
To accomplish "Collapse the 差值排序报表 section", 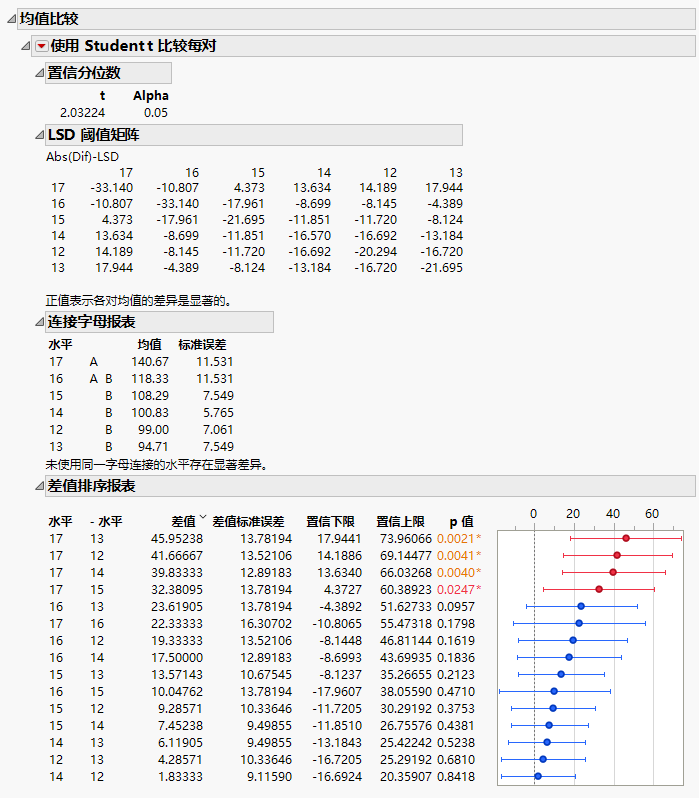I will tap(39, 487).
